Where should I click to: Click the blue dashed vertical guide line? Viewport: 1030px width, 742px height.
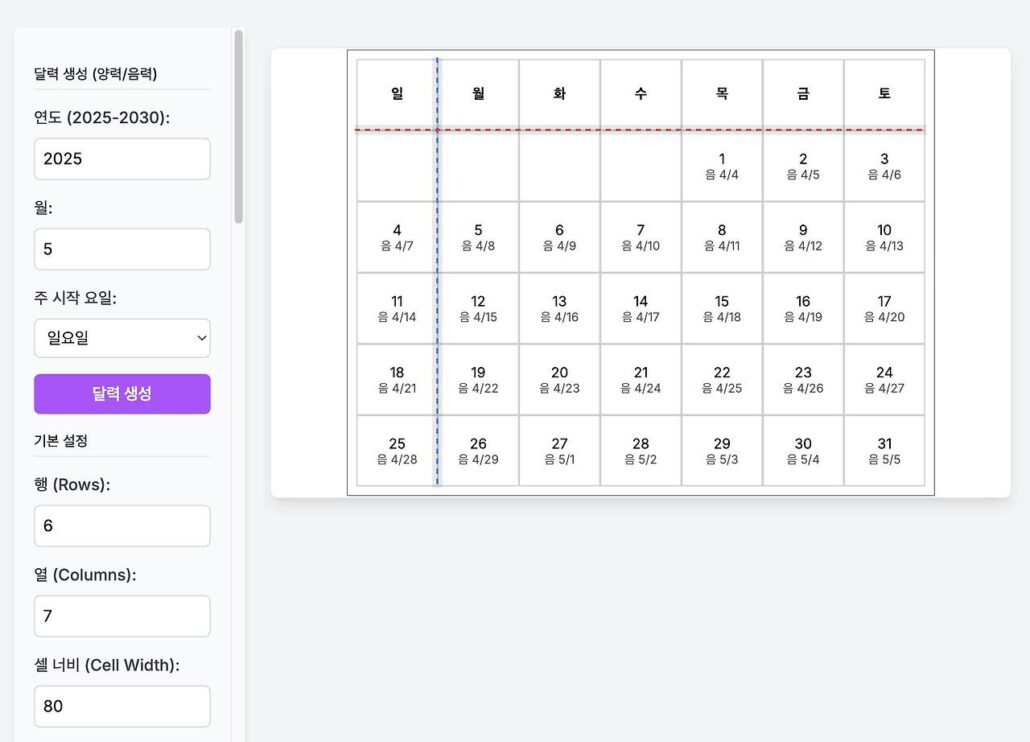click(437, 300)
